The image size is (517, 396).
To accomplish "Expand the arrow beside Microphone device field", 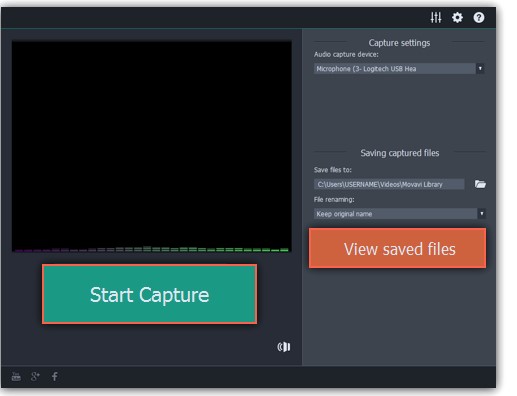I will (x=480, y=69).
